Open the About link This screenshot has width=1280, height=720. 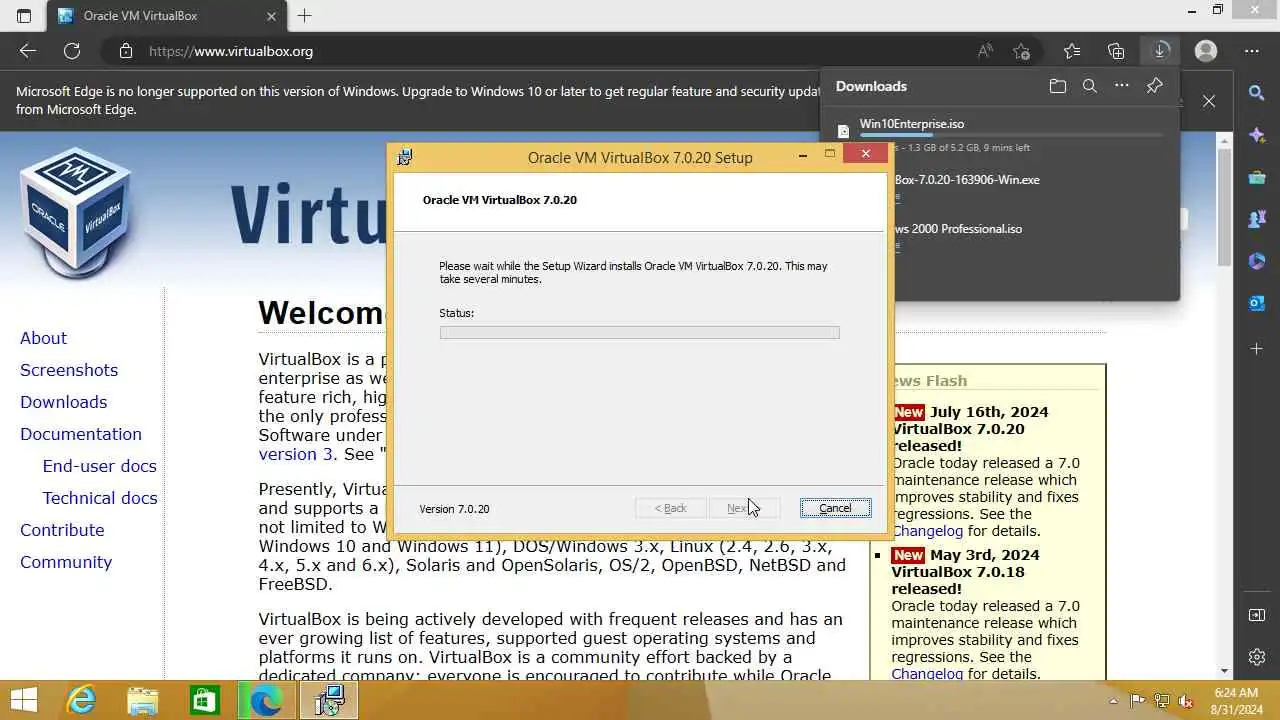(43, 338)
